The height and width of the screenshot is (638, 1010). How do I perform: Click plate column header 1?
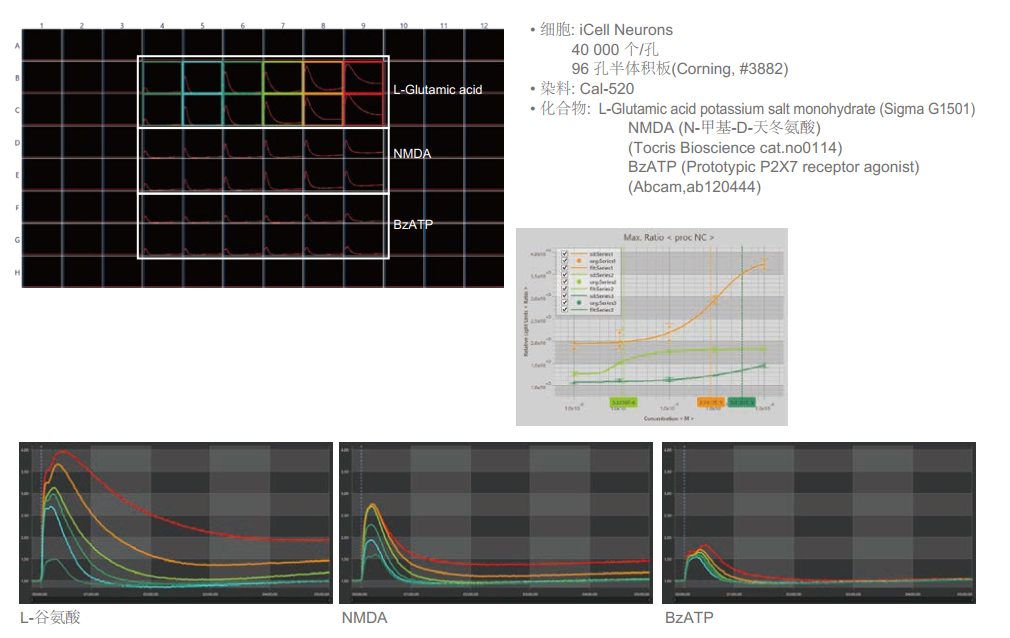coord(40,24)
